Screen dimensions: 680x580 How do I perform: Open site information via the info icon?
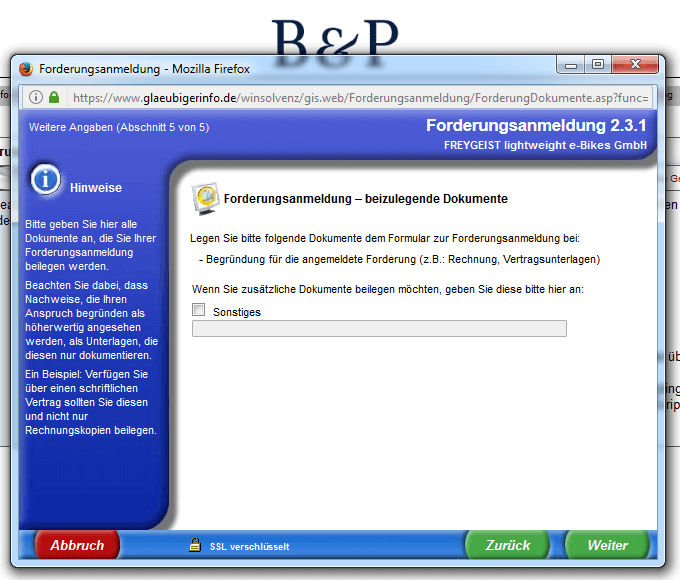[36, 97]
